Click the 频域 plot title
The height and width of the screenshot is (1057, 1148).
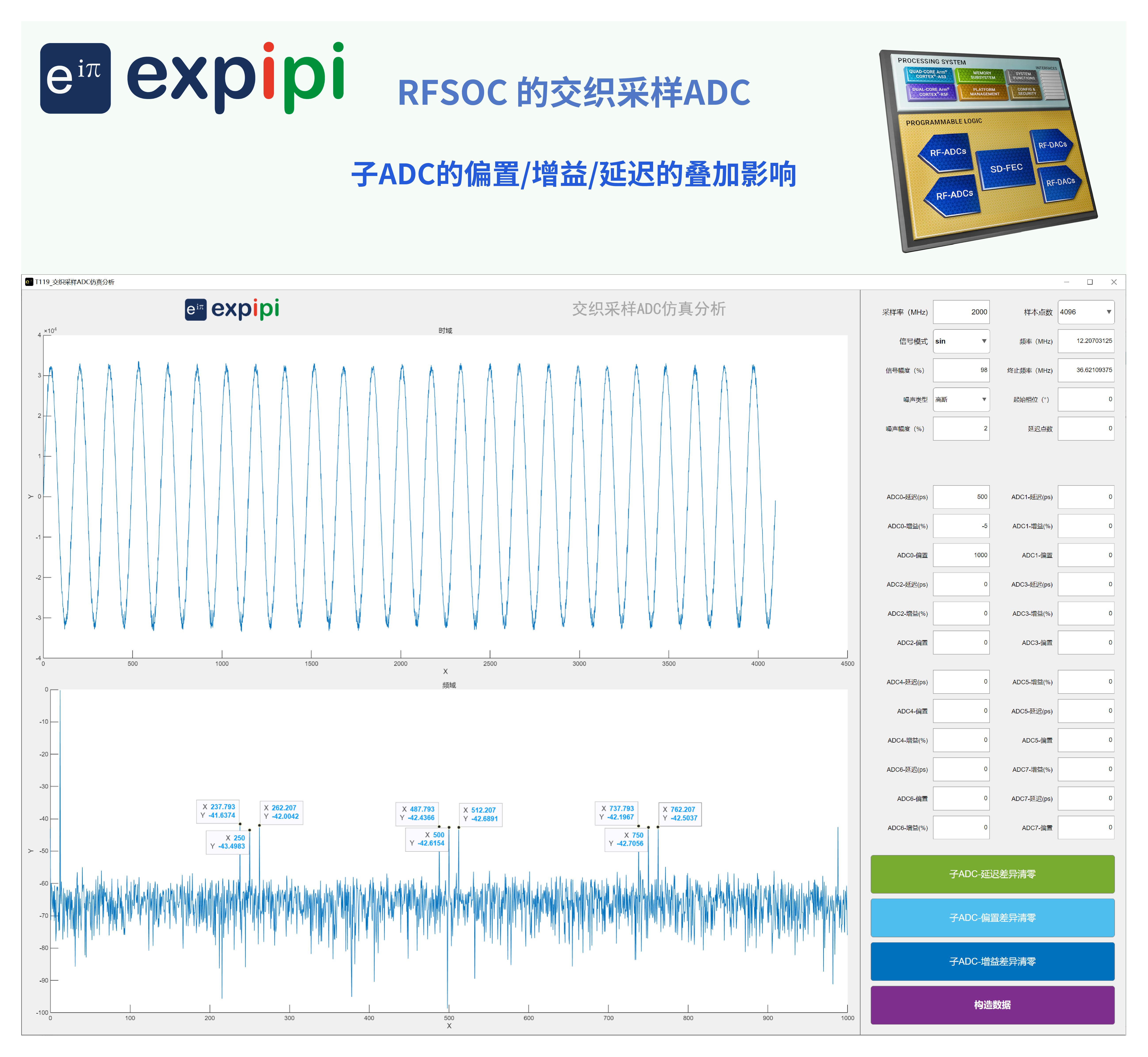449,685
